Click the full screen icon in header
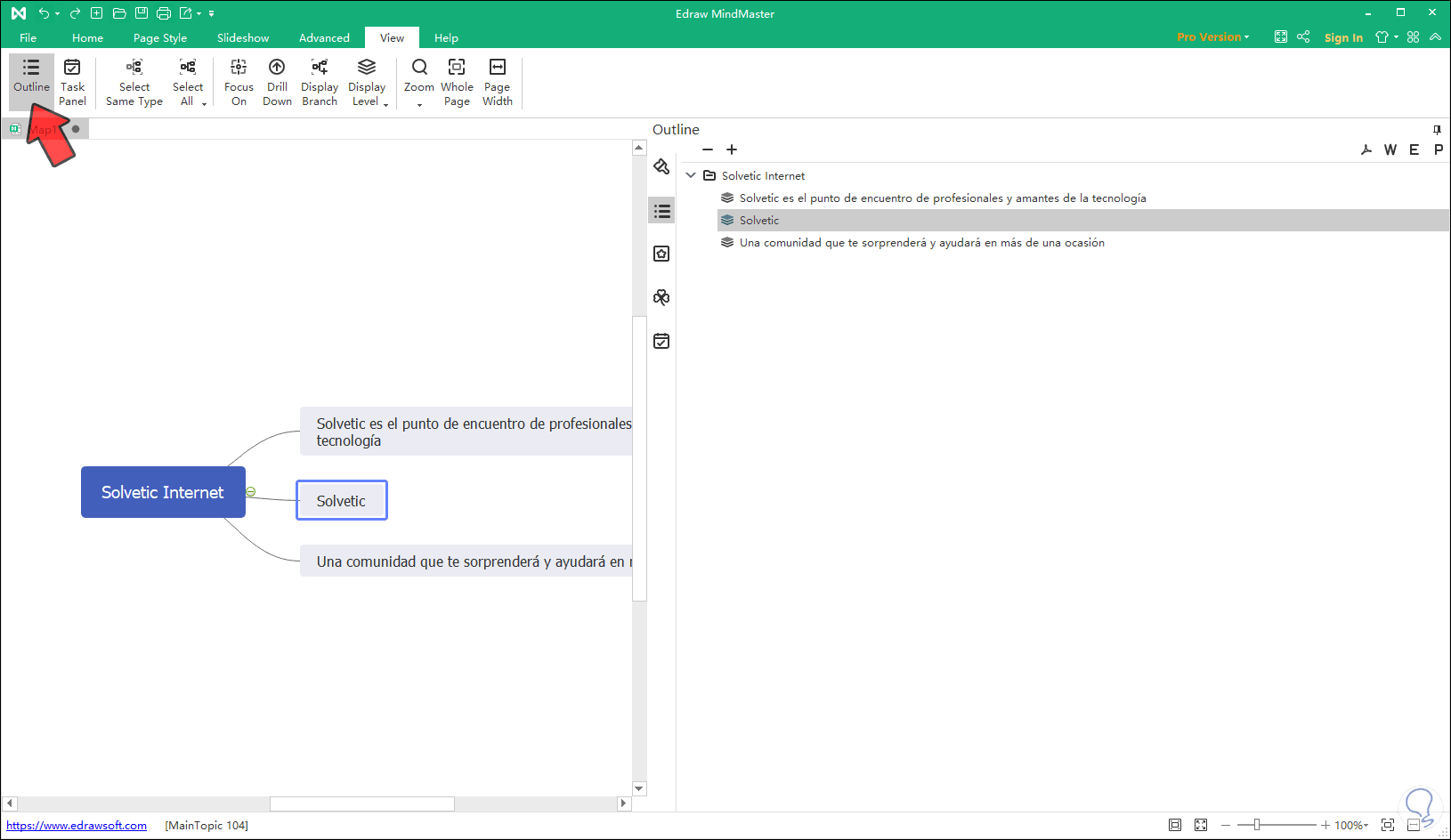The image size is (1451, 840). [1281, 36]
